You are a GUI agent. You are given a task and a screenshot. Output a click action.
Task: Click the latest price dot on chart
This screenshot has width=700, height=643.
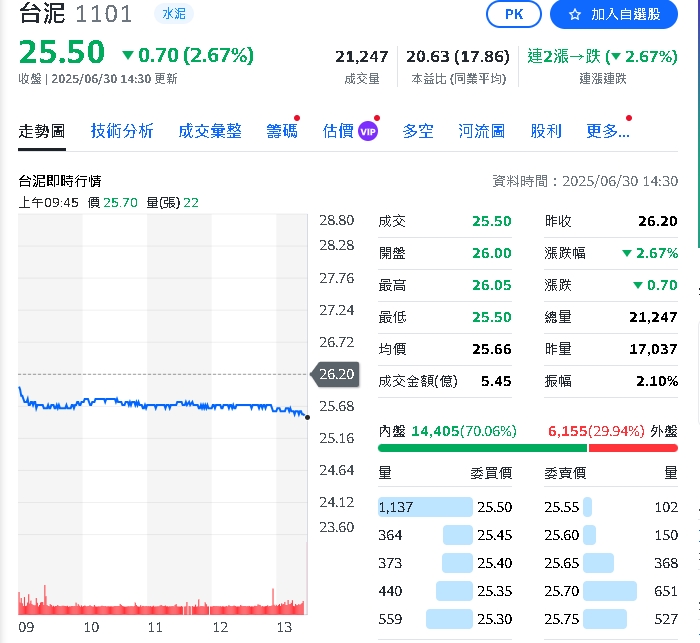307,418
